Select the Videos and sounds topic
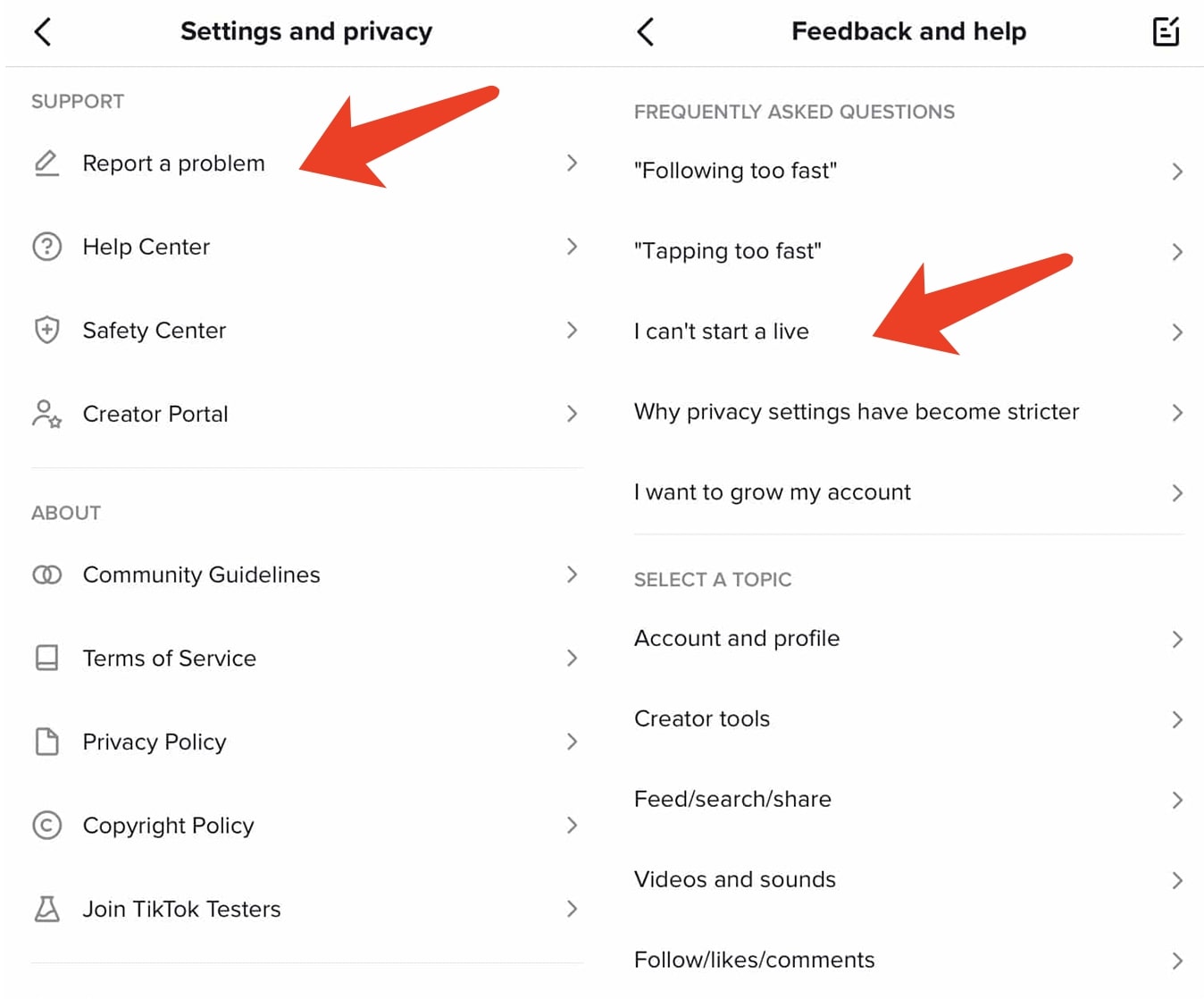The image size is (1204, 999). point(735,880)
